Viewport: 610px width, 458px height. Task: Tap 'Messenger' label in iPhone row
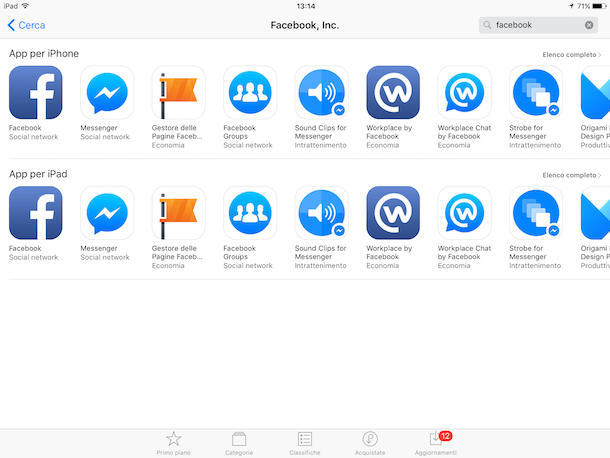click(99, 128)
